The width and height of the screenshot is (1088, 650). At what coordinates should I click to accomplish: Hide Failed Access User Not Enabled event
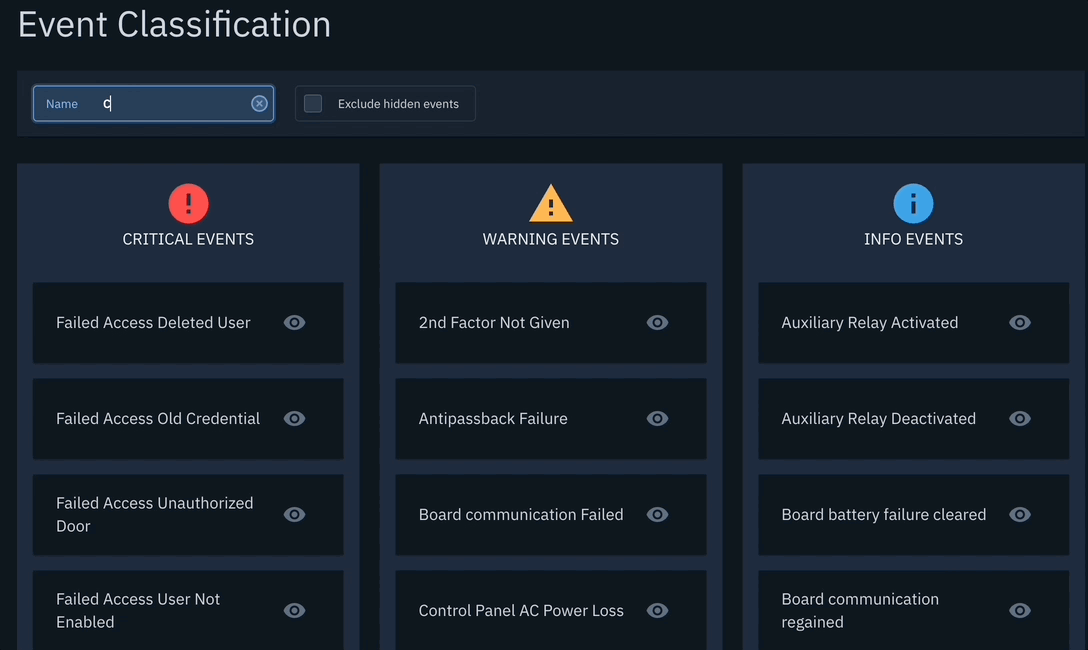pyautogui.click(x=294, y=610)
